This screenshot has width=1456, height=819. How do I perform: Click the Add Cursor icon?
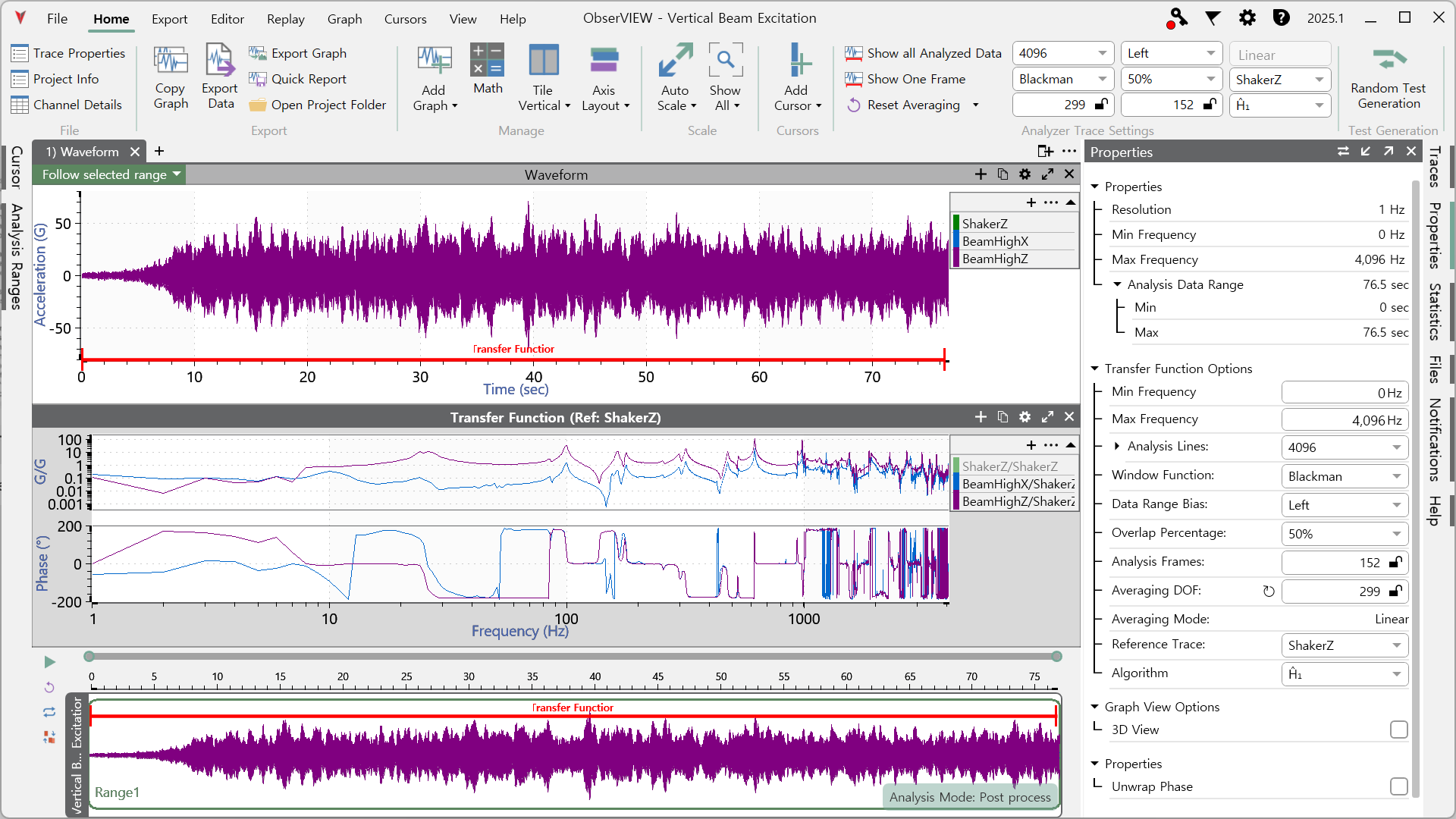[796, 62]
